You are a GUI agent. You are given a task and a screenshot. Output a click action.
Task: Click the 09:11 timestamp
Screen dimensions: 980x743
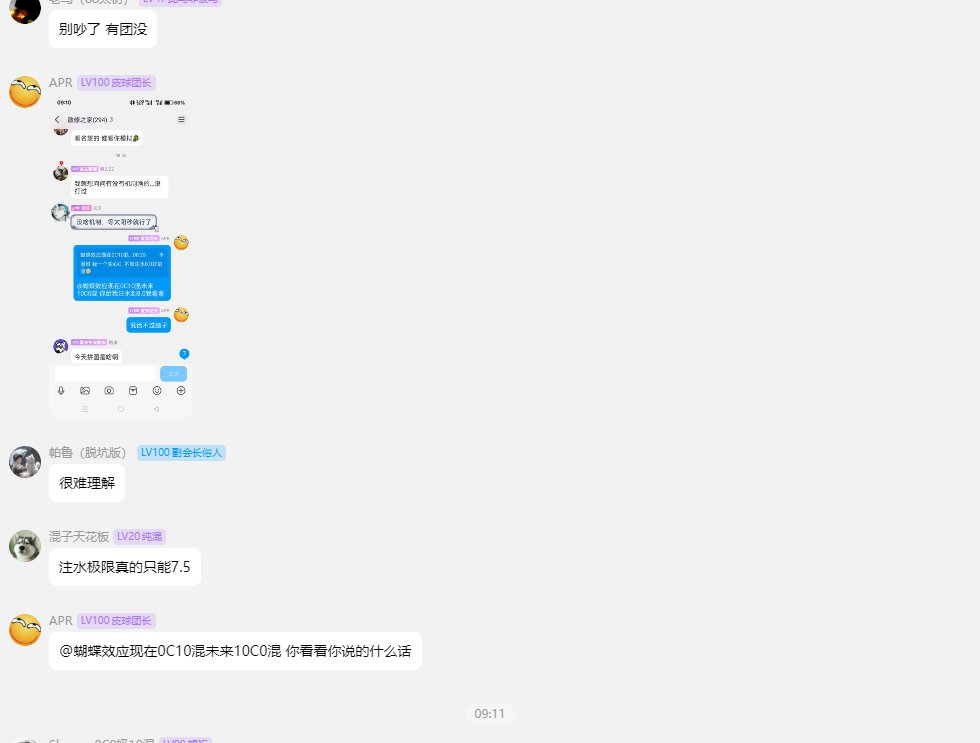489,714
